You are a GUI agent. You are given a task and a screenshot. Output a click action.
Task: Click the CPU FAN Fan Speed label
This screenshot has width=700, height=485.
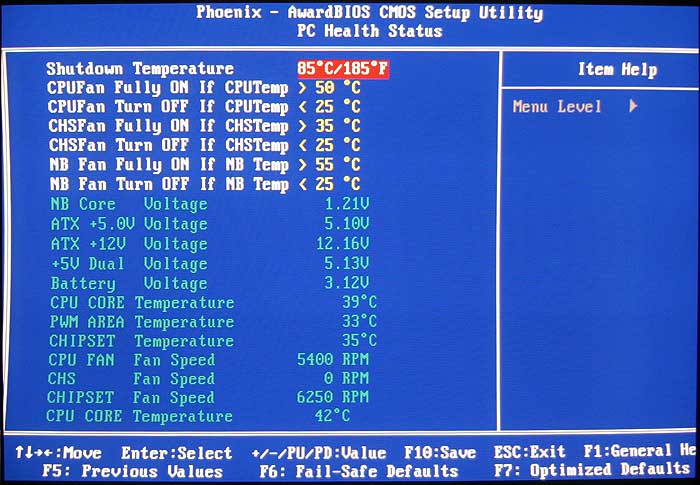[x=132, y=360]
